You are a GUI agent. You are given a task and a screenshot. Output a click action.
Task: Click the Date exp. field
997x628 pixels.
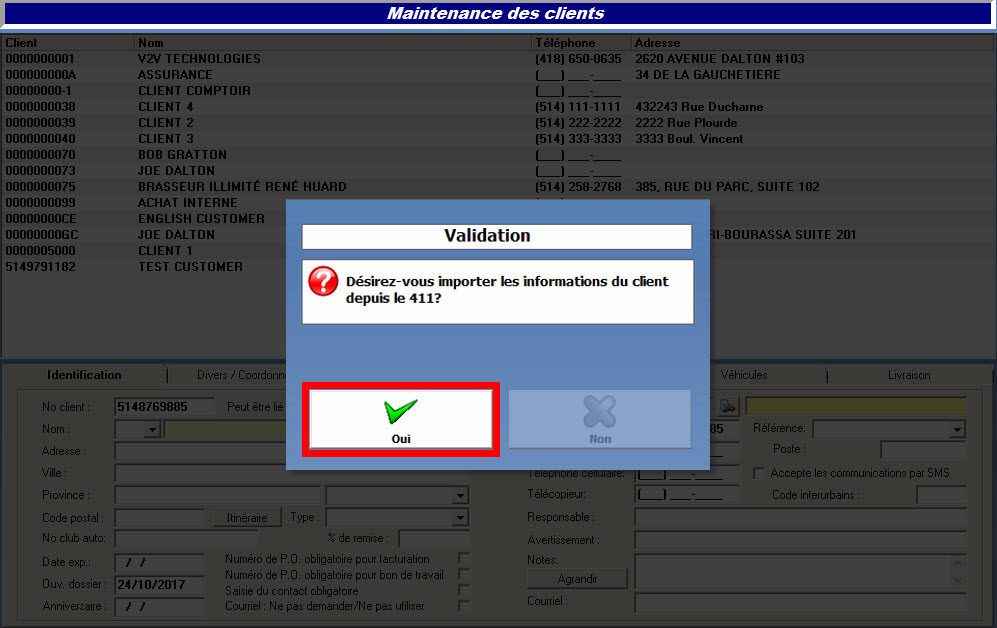pyautogui.click(x=160, y=563)
